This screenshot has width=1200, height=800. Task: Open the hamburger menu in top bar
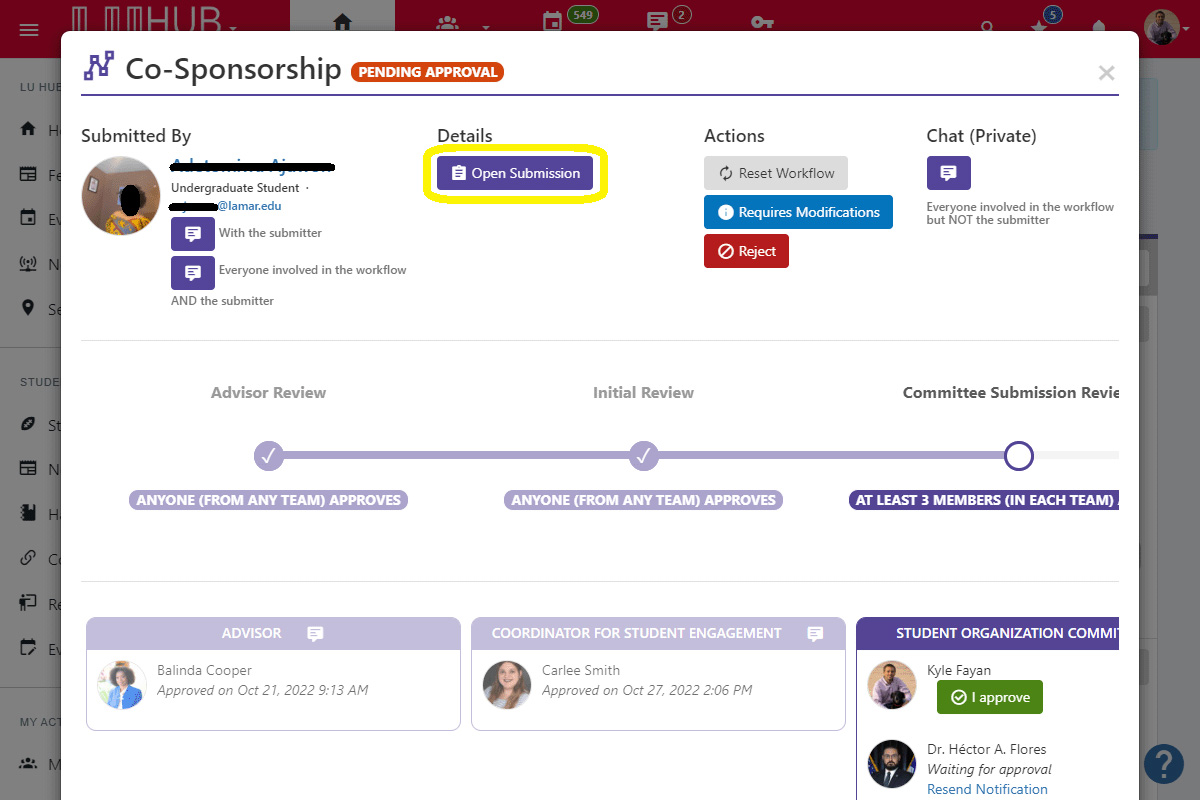point(29,30)
